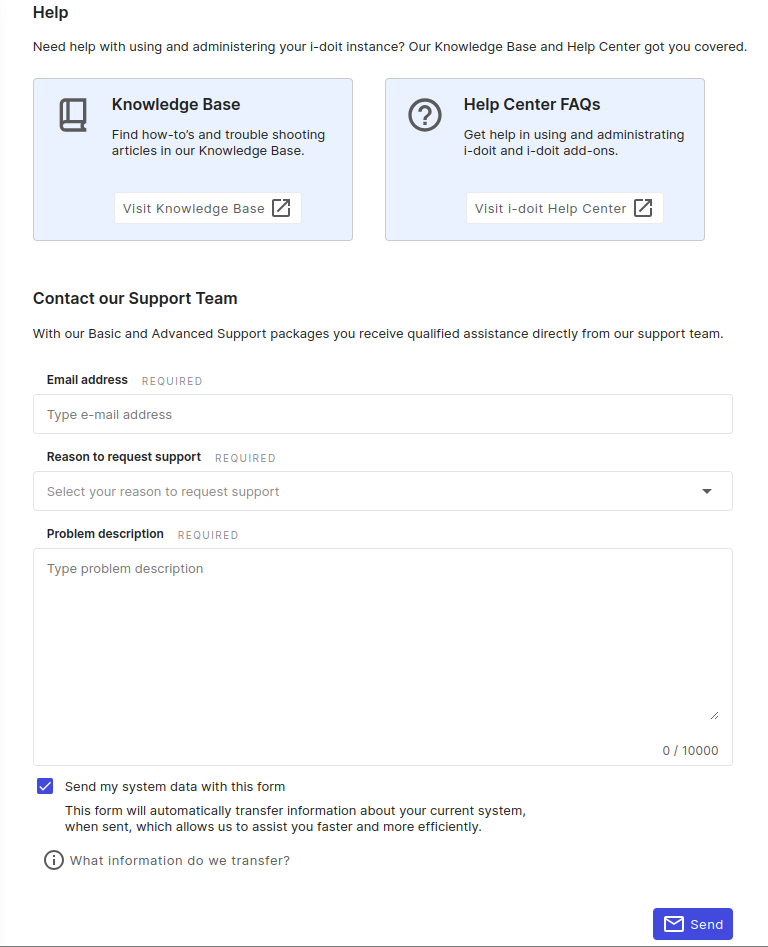Click the Help Center FAQs card heading
Viewport: 768px width, 947px height.
(x=532, y=104)
